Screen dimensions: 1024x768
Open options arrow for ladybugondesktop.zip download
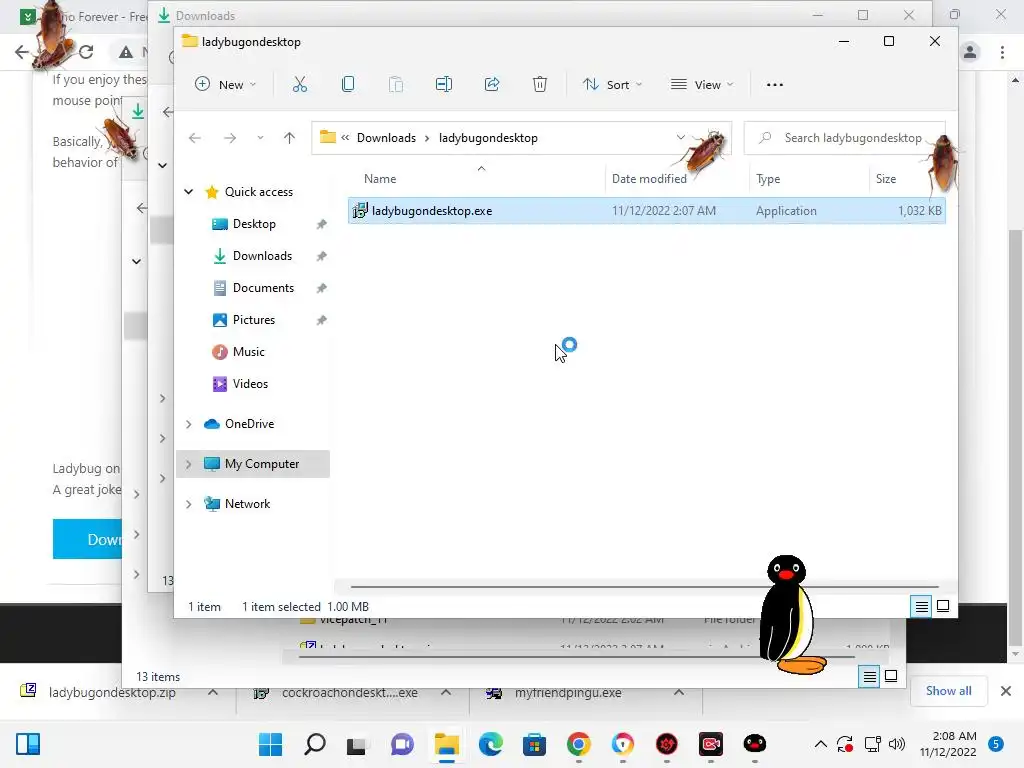[213, 692]
